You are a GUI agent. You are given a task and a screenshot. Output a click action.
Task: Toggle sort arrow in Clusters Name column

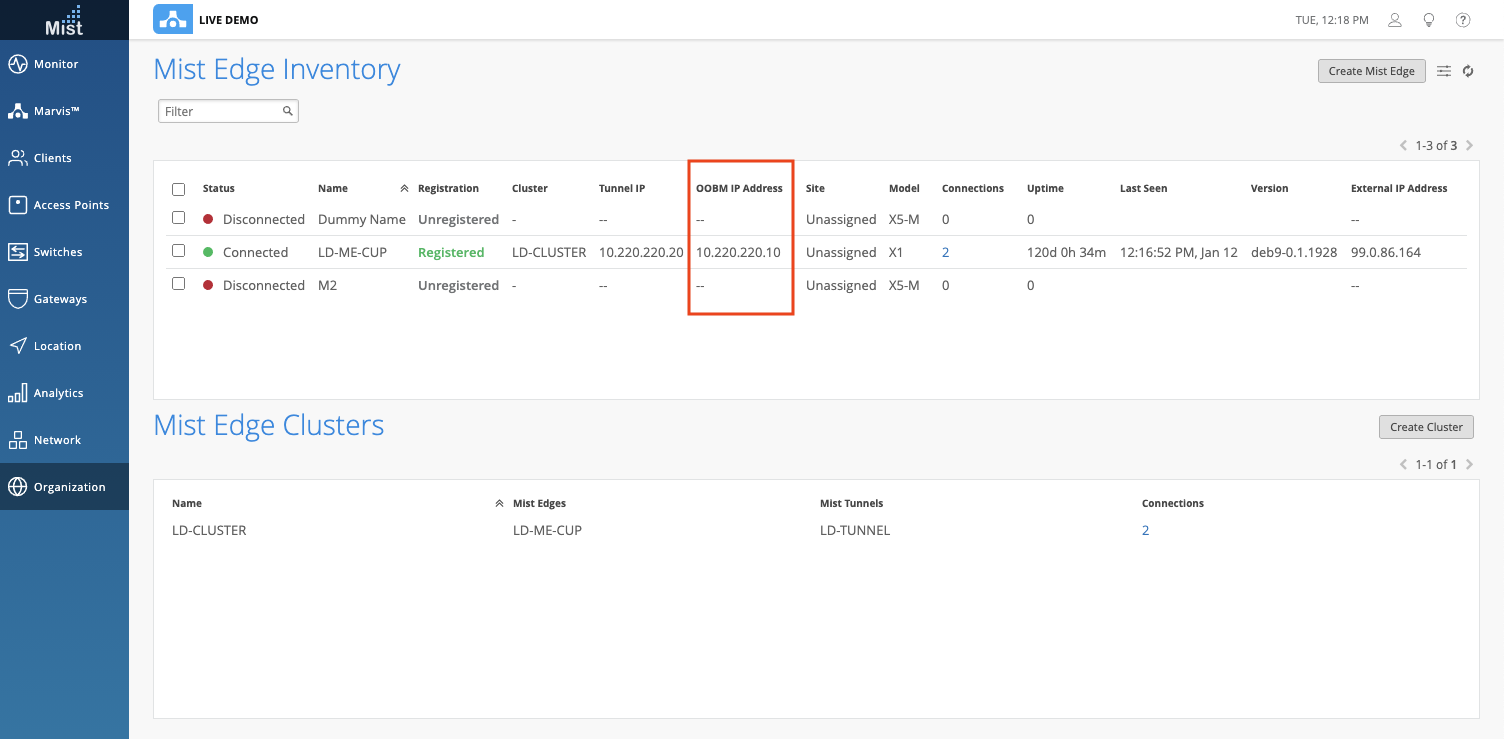click(499, 504)
